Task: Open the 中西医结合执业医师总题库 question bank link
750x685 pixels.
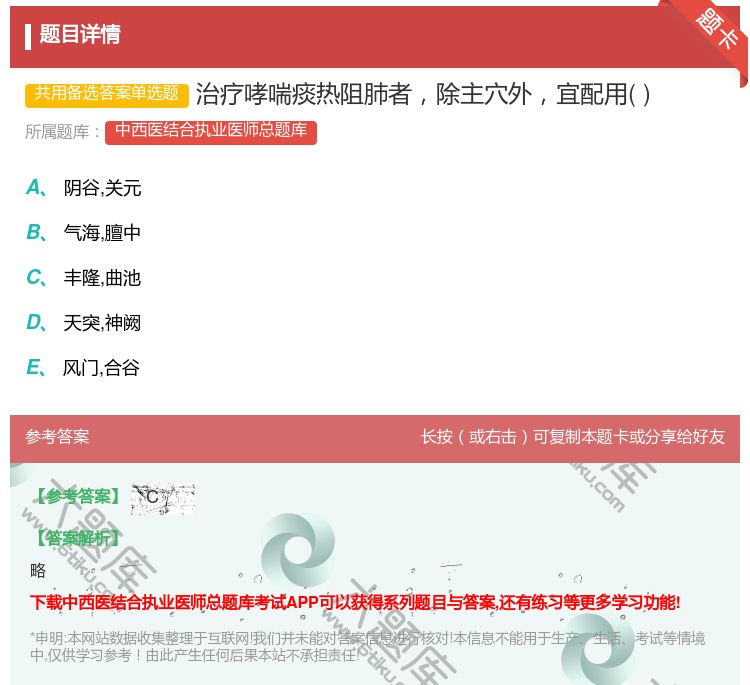Action: [211, 132]
